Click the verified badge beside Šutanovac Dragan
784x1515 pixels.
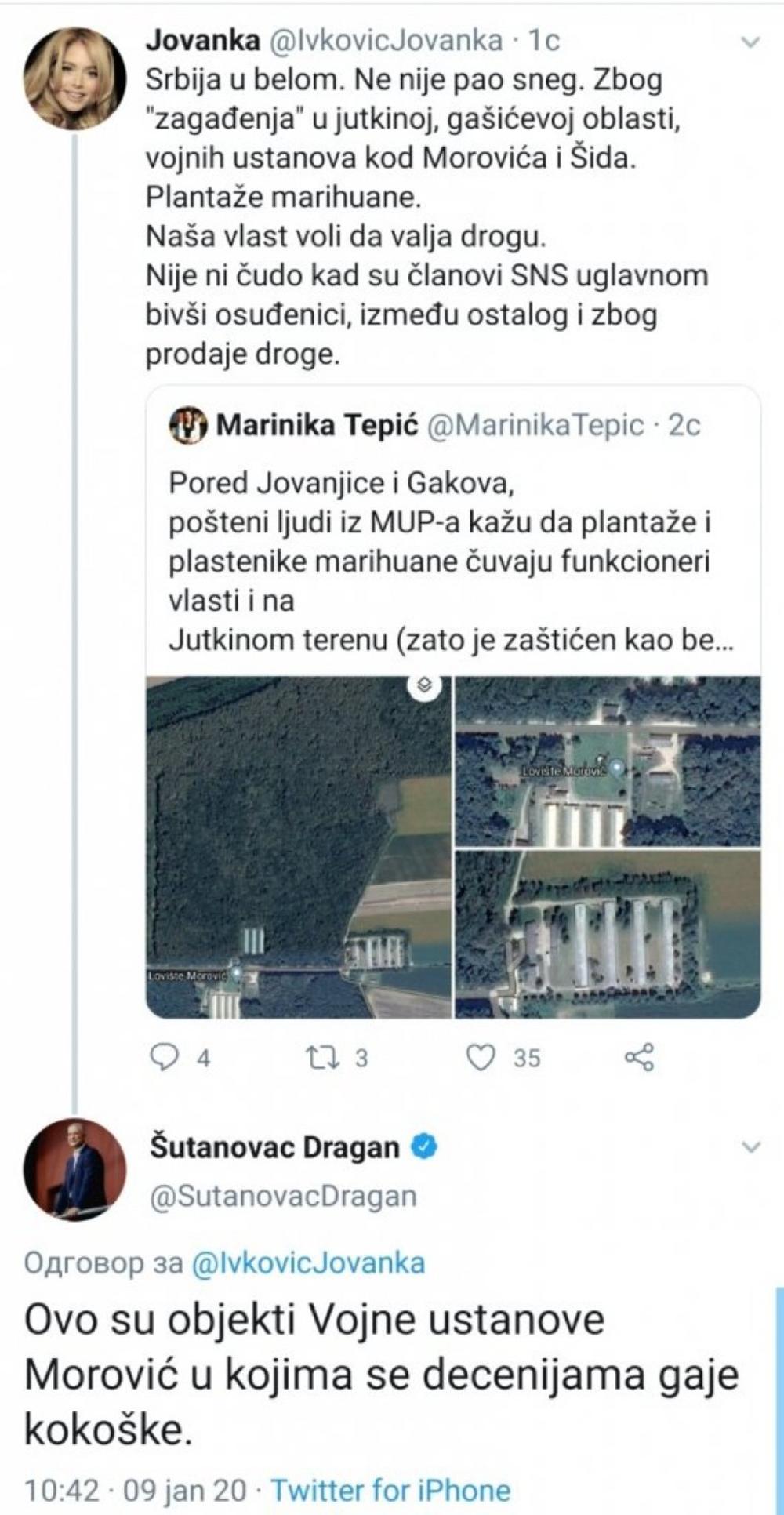(x=426, y=1147)
